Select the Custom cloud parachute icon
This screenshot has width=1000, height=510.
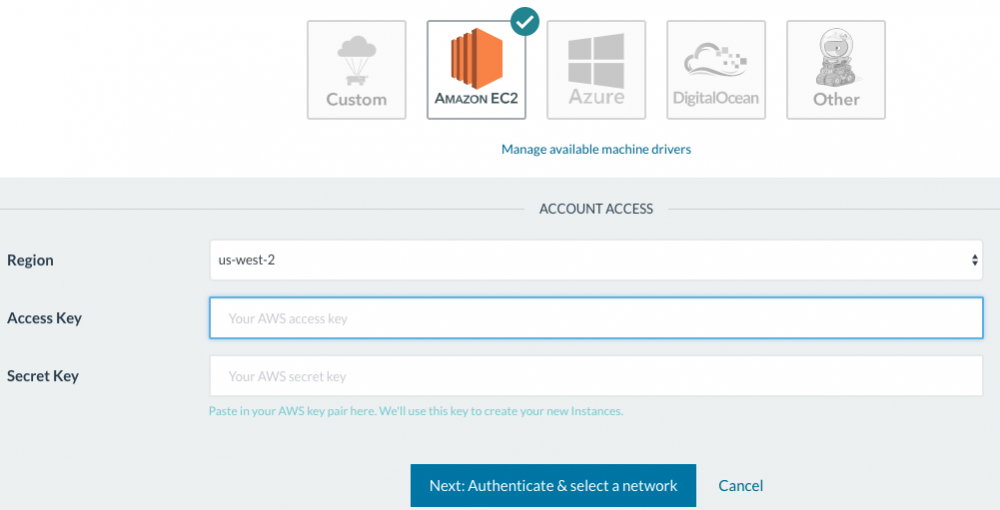356,61
